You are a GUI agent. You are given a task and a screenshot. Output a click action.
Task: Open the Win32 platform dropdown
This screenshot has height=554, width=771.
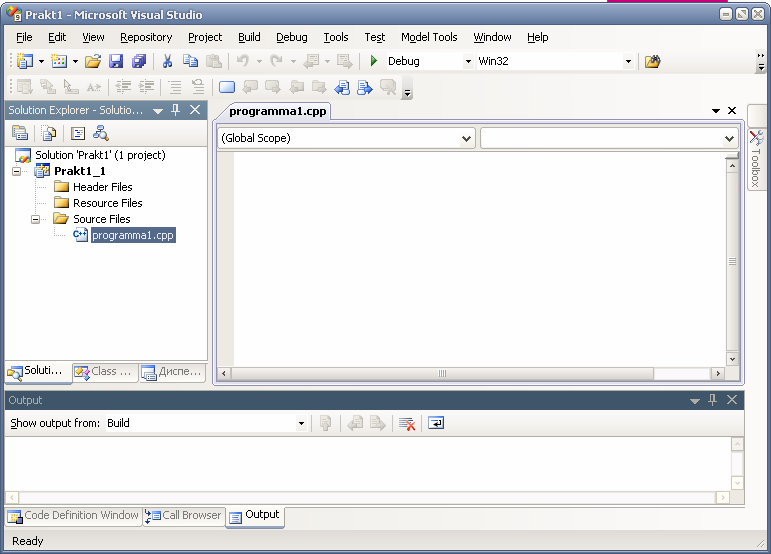click(628, 61)
